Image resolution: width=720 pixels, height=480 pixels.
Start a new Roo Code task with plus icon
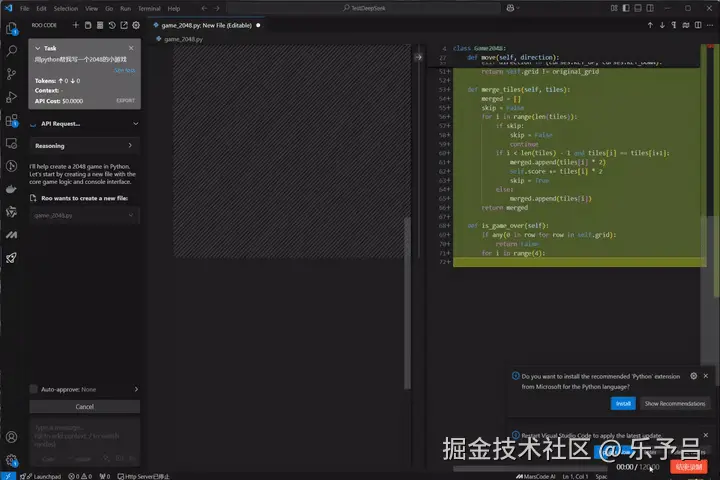click(x=76, y=25)
